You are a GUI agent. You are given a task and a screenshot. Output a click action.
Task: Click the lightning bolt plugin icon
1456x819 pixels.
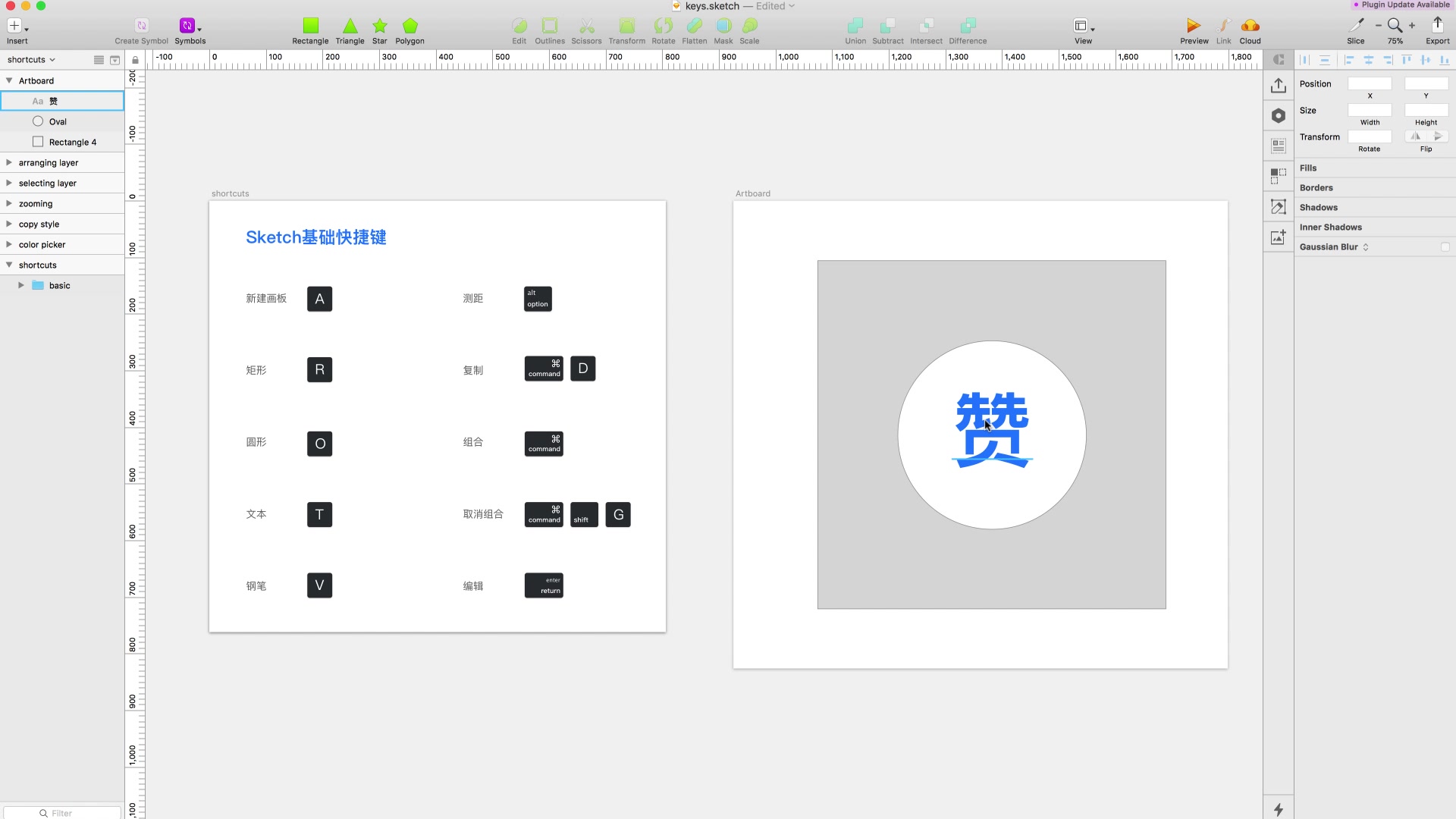1279,809
